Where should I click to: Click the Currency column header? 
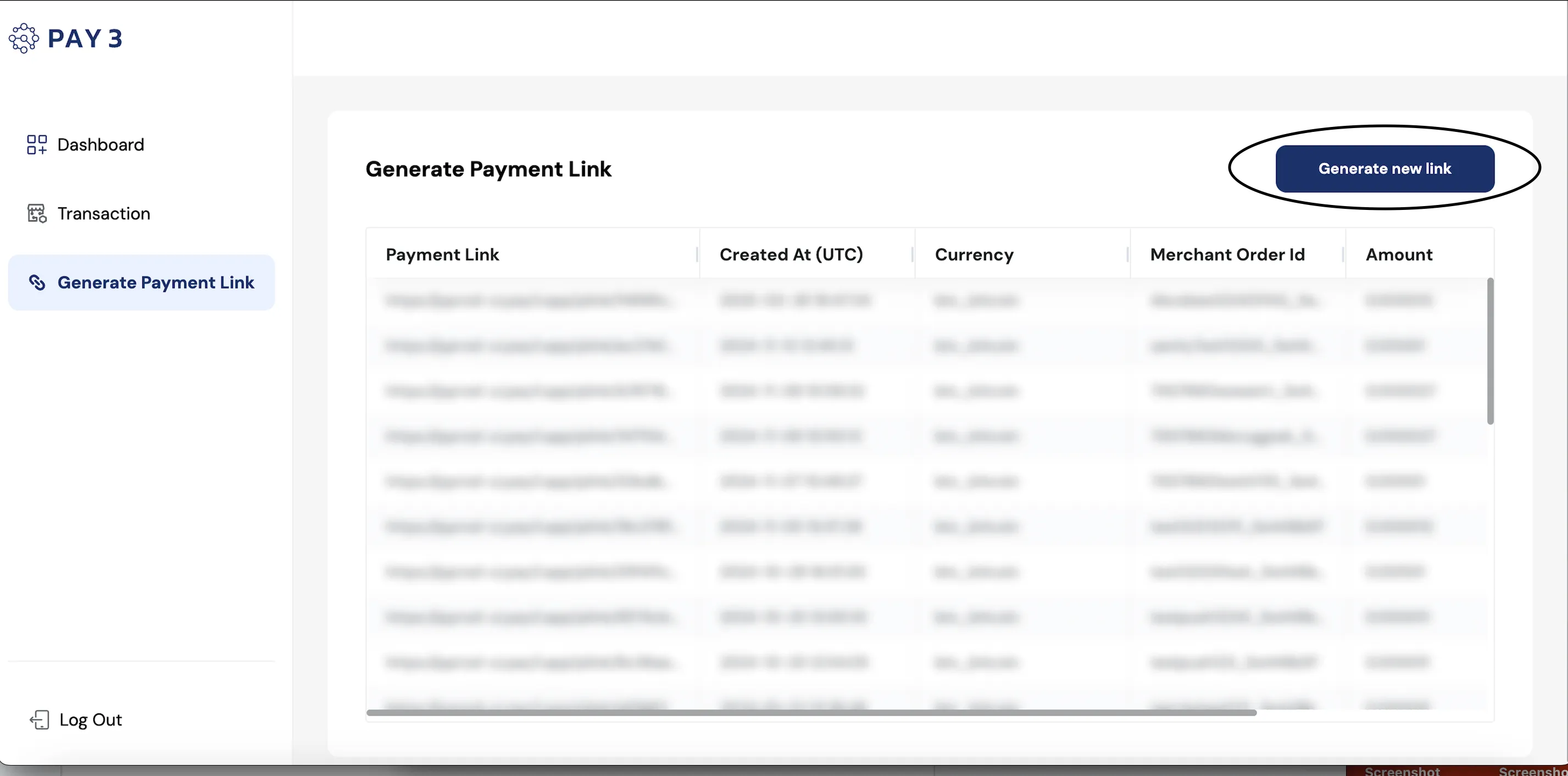pyautogui.click(x=1022, y=254)
